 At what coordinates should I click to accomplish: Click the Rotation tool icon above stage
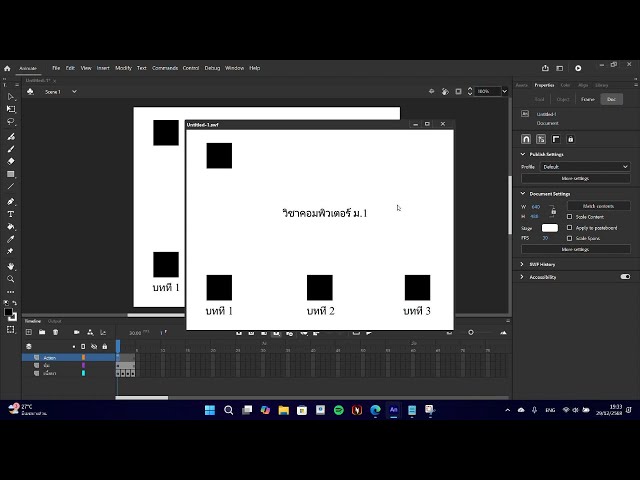coord(445,91)
